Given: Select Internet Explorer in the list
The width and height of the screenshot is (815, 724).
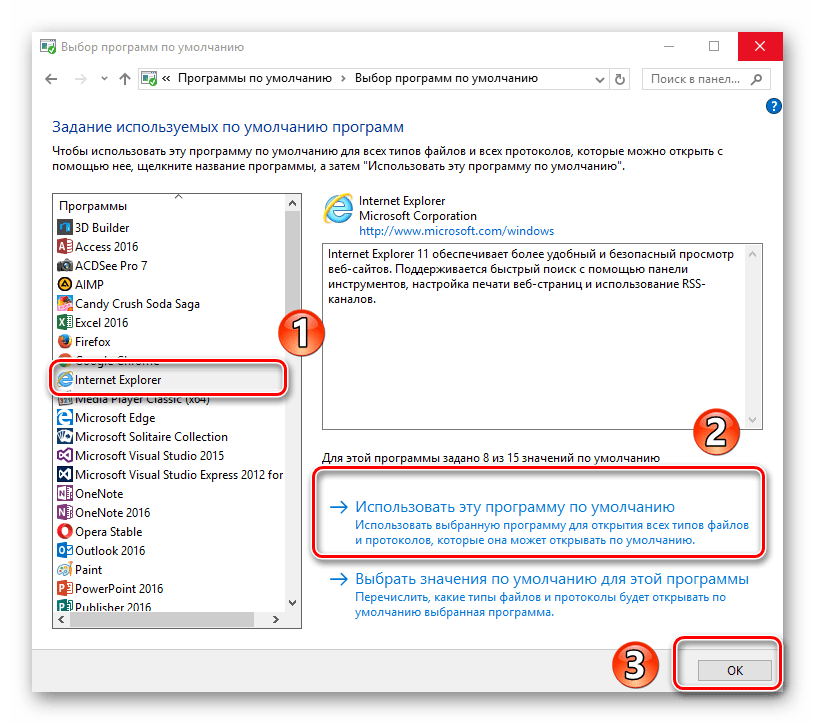Looking at the screenshot, I should (117, 380).
